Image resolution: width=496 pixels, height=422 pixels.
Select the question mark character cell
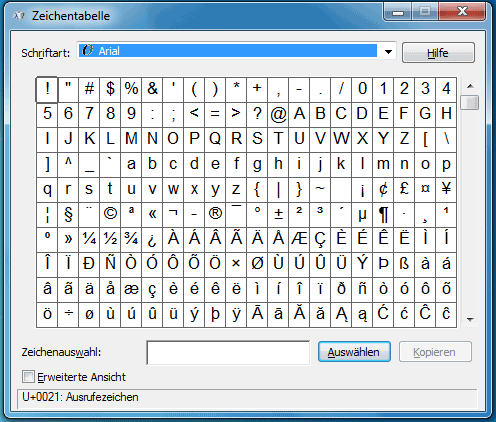click(257, 115)
